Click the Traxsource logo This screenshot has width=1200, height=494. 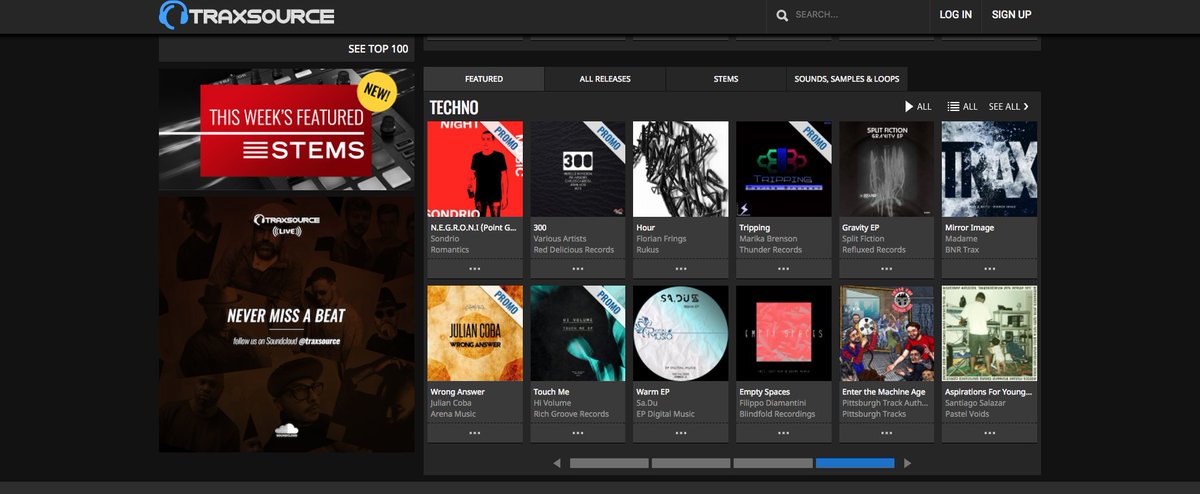tap(247, 15)
